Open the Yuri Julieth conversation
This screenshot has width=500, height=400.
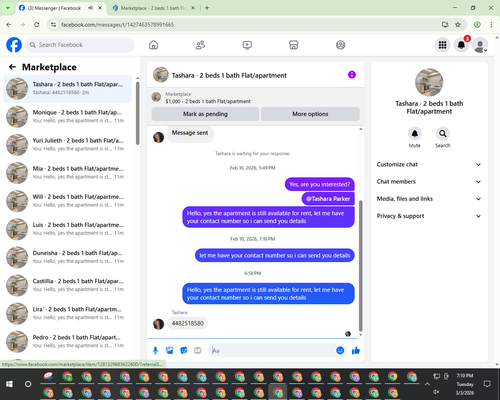tap(68, 145)
